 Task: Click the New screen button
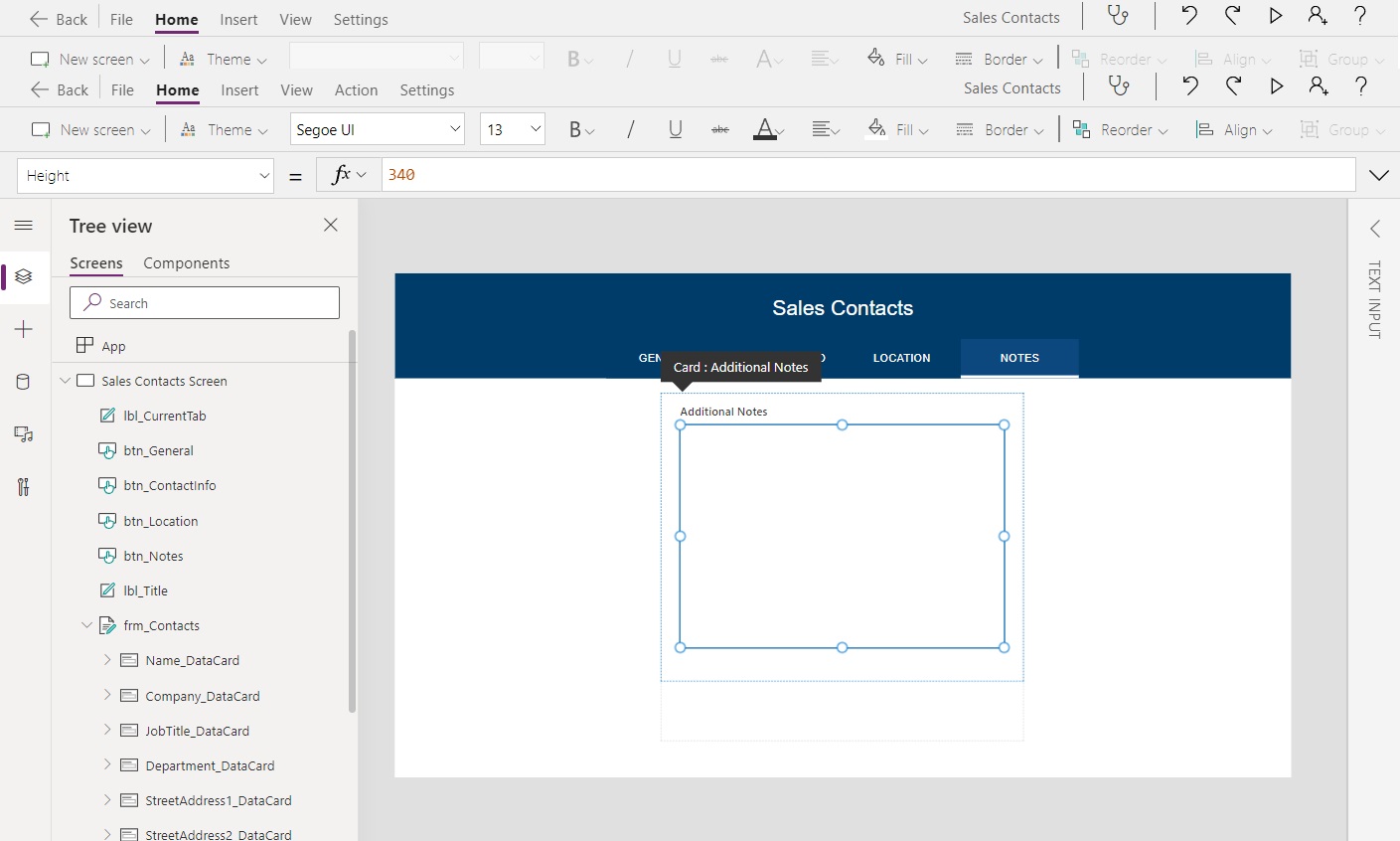87,129
